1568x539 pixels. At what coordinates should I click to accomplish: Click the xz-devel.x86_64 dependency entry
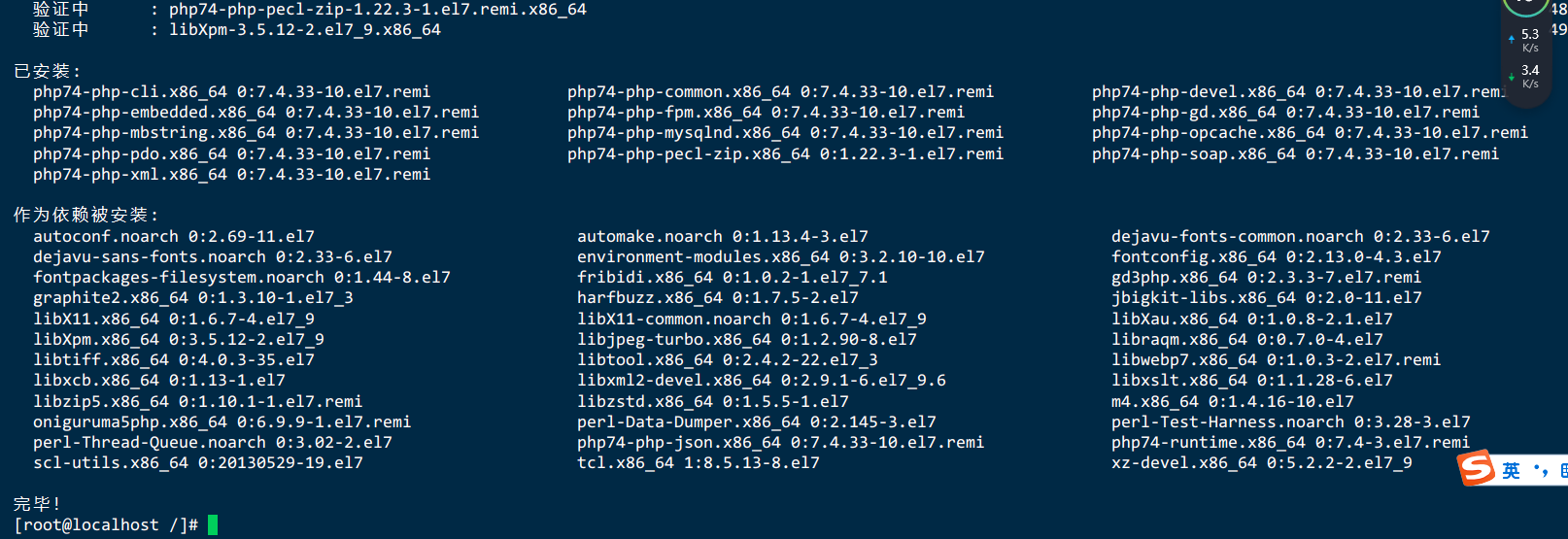click(x=1262, y=463)
